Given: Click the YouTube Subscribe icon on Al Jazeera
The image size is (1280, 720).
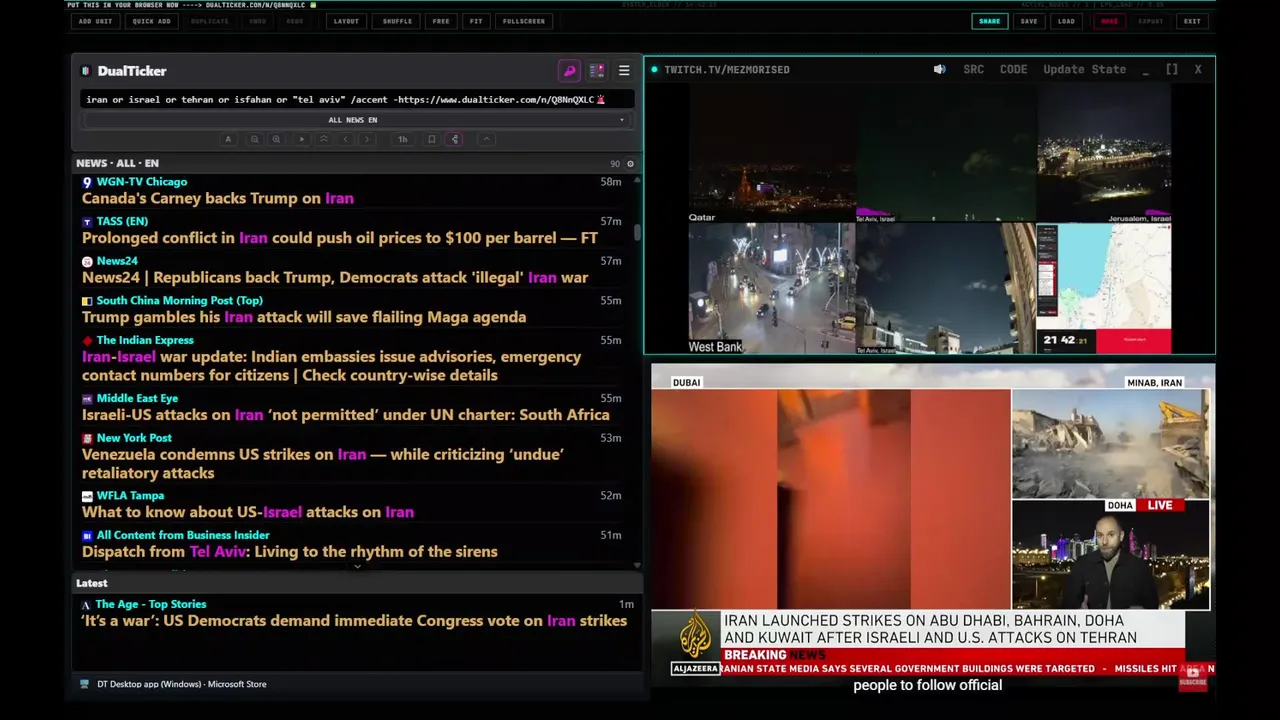Looking at the screenshot, I should pyautogui.click(x=1192, y=677).
